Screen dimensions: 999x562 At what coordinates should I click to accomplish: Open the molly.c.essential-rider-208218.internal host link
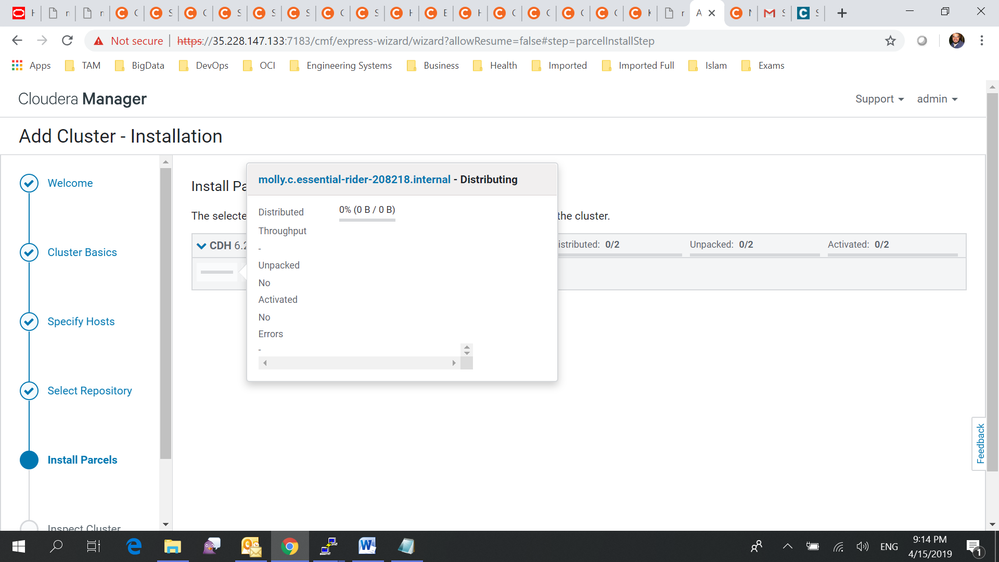(x=354, y=180)
